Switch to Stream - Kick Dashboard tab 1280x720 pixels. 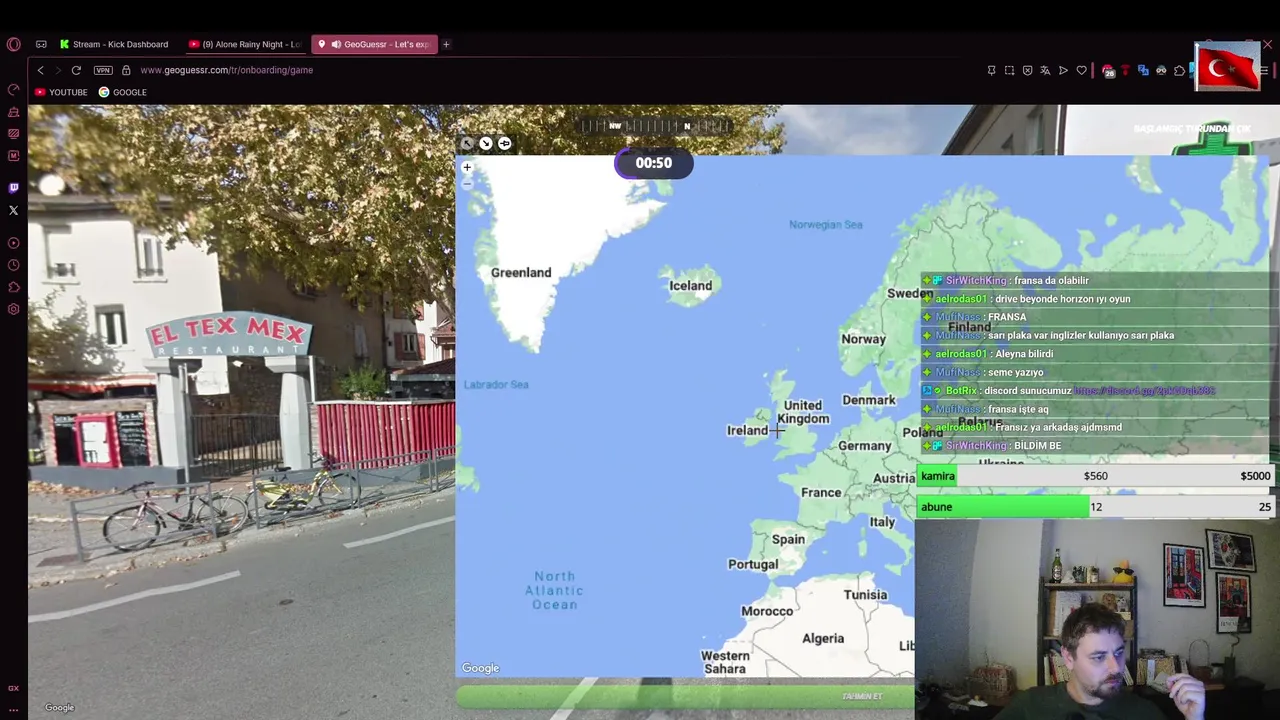(114, 44)
